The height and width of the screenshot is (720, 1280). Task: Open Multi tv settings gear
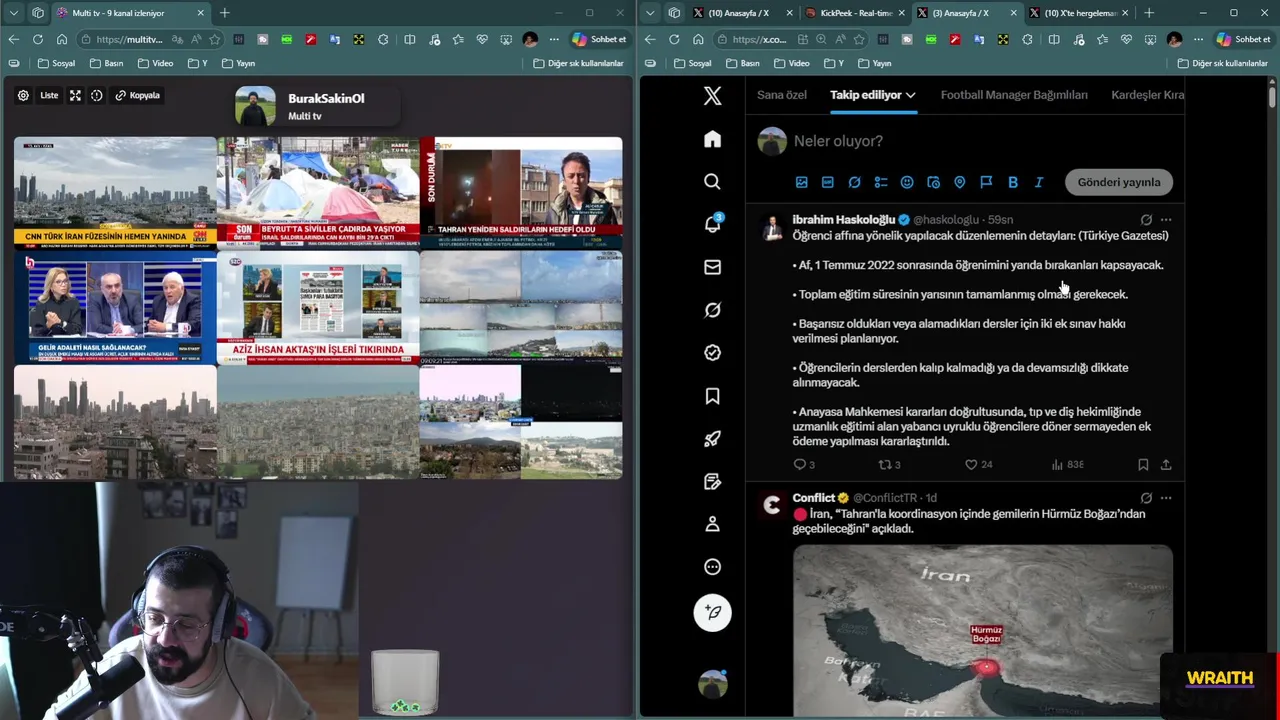coord(23,96)
